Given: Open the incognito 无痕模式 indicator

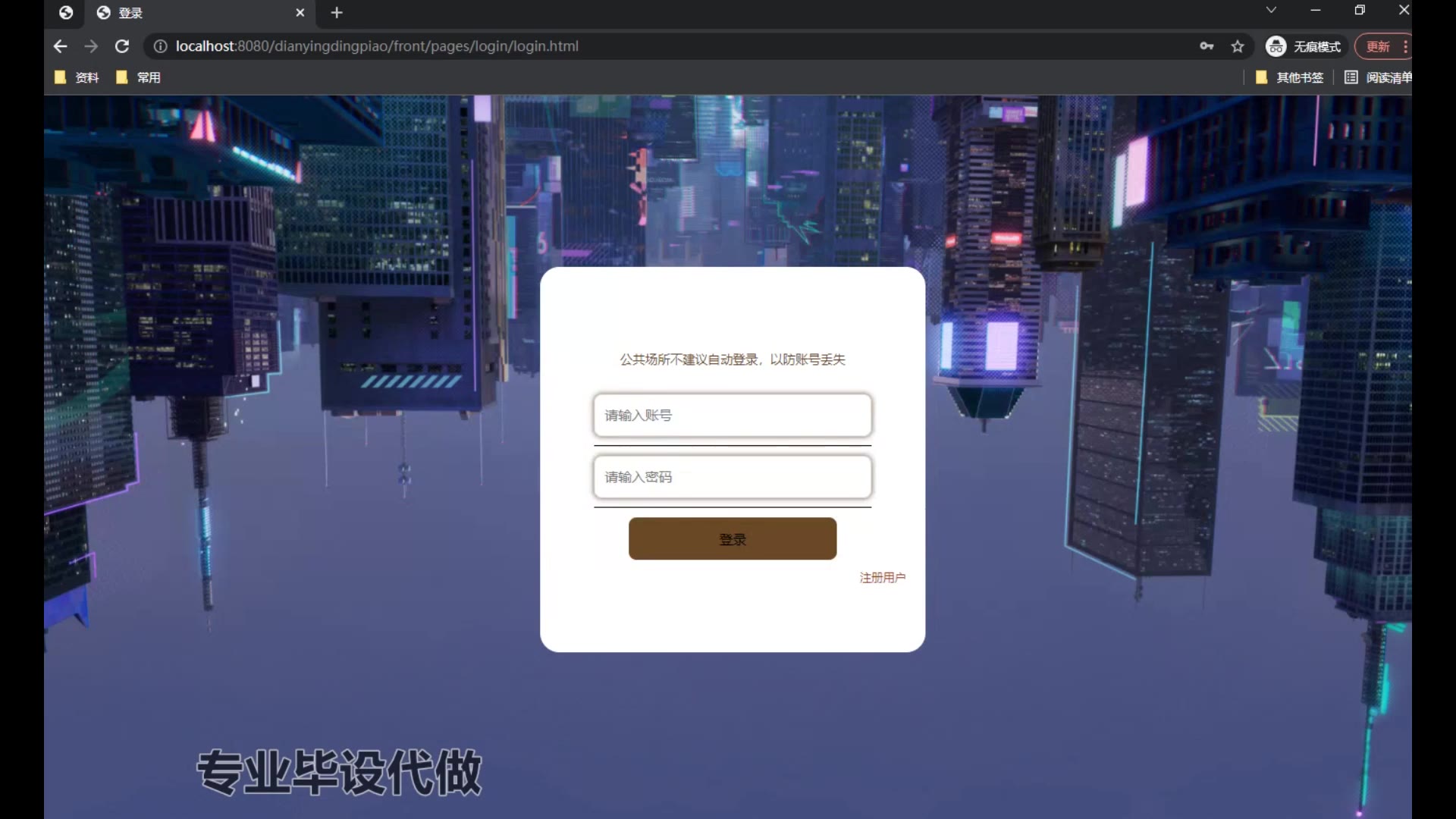Looking at the screenshot, I should 1304,46.
